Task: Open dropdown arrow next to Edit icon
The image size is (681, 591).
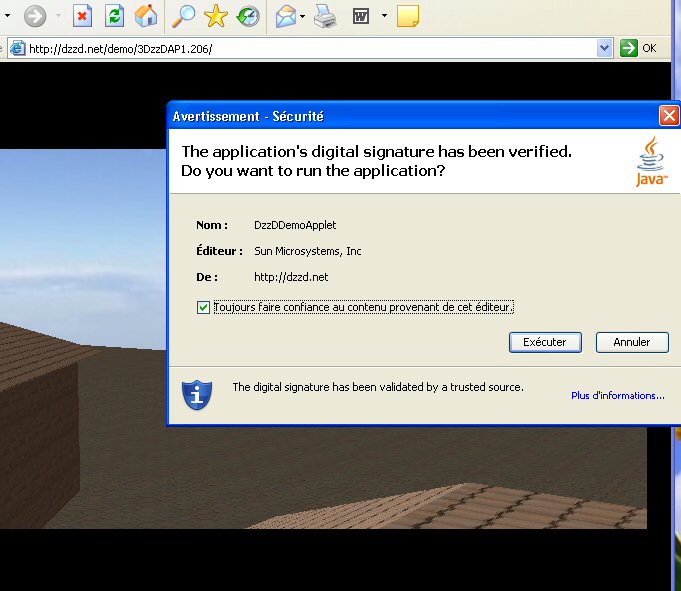Action: click(384, 16)
